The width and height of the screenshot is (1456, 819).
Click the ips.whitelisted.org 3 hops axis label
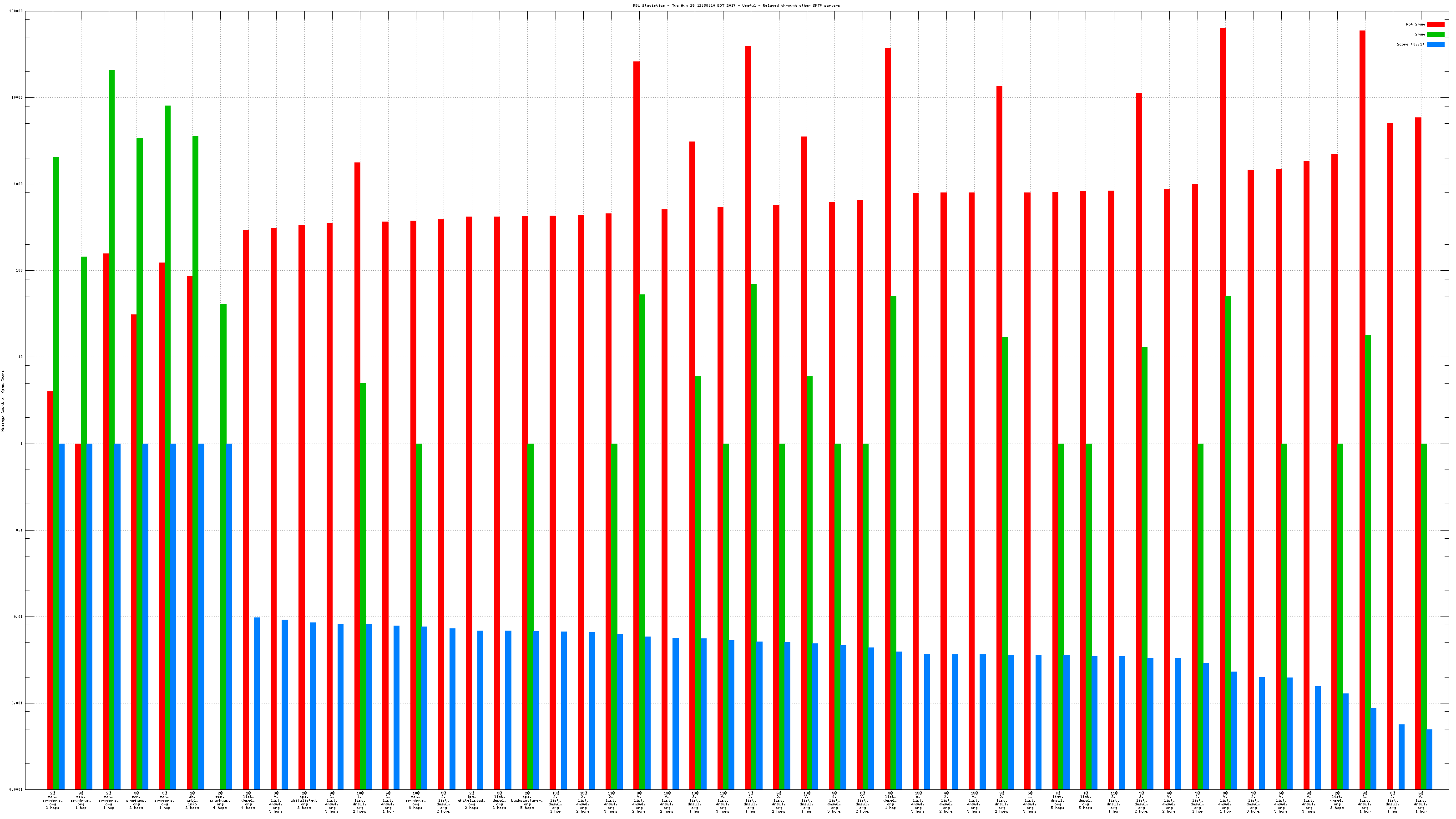click(304, 800)
